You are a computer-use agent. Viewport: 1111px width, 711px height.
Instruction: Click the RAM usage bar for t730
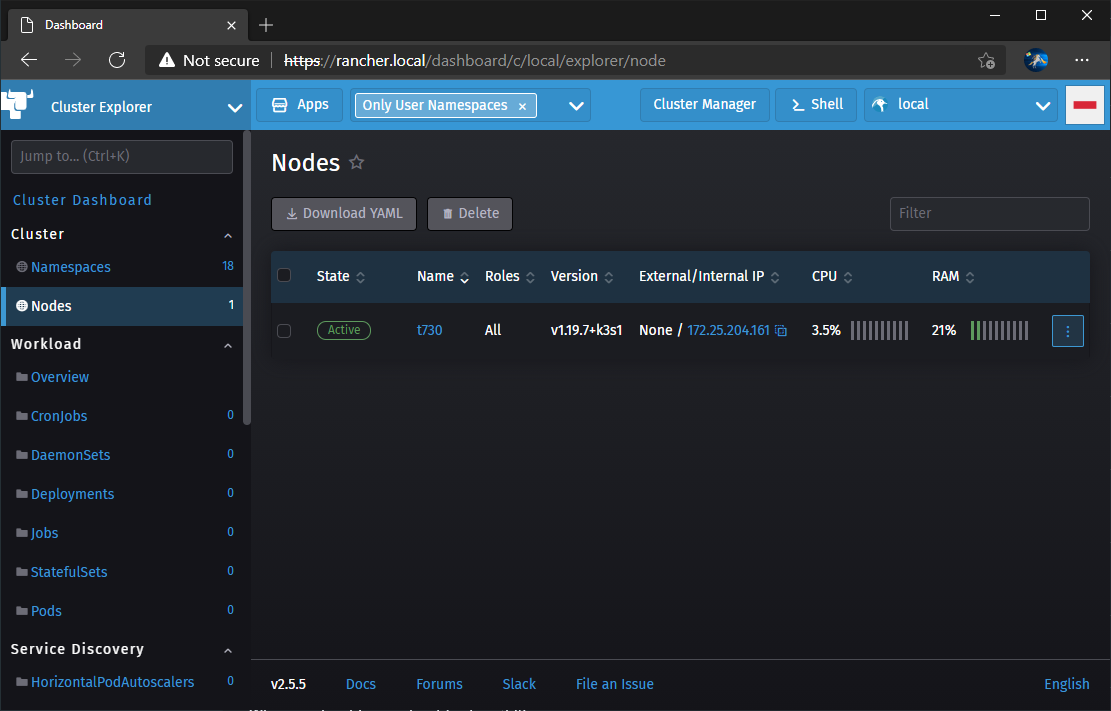999,330
